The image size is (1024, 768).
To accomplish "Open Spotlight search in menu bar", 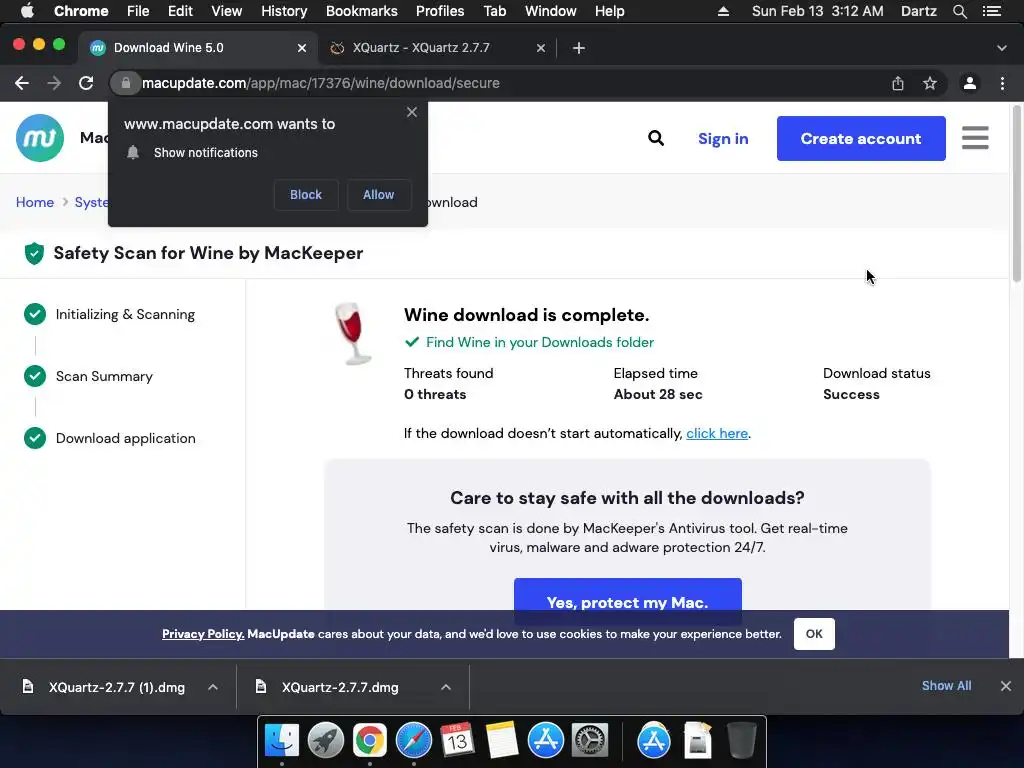I will tap(959, 11).
